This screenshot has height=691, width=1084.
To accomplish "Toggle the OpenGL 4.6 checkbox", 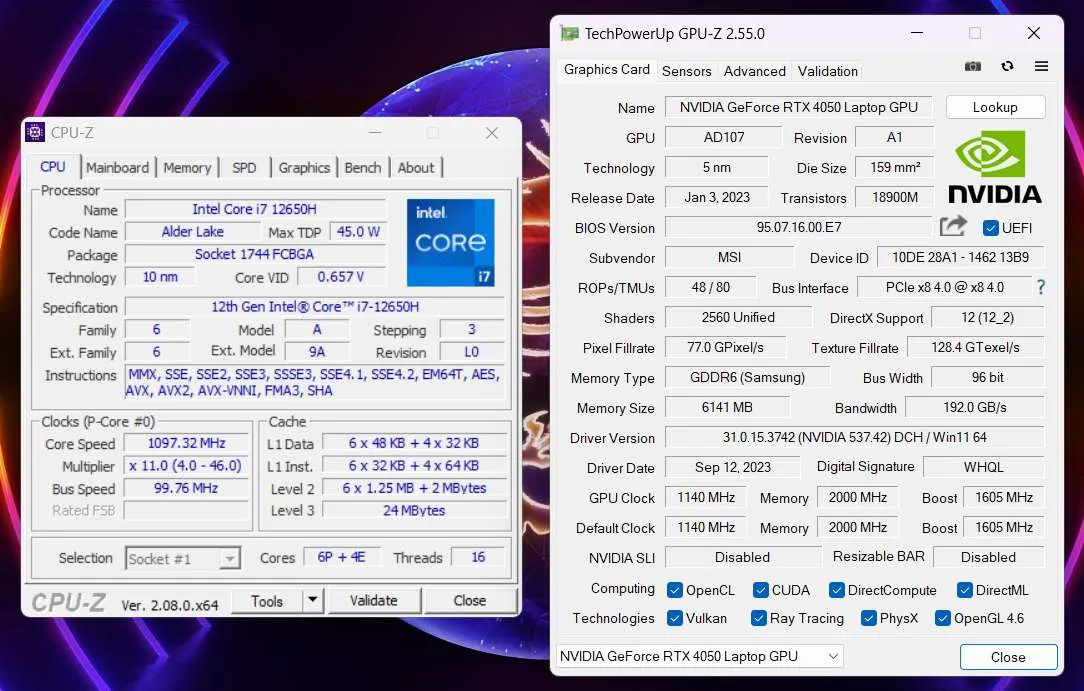I will click(x=942, y=618).
